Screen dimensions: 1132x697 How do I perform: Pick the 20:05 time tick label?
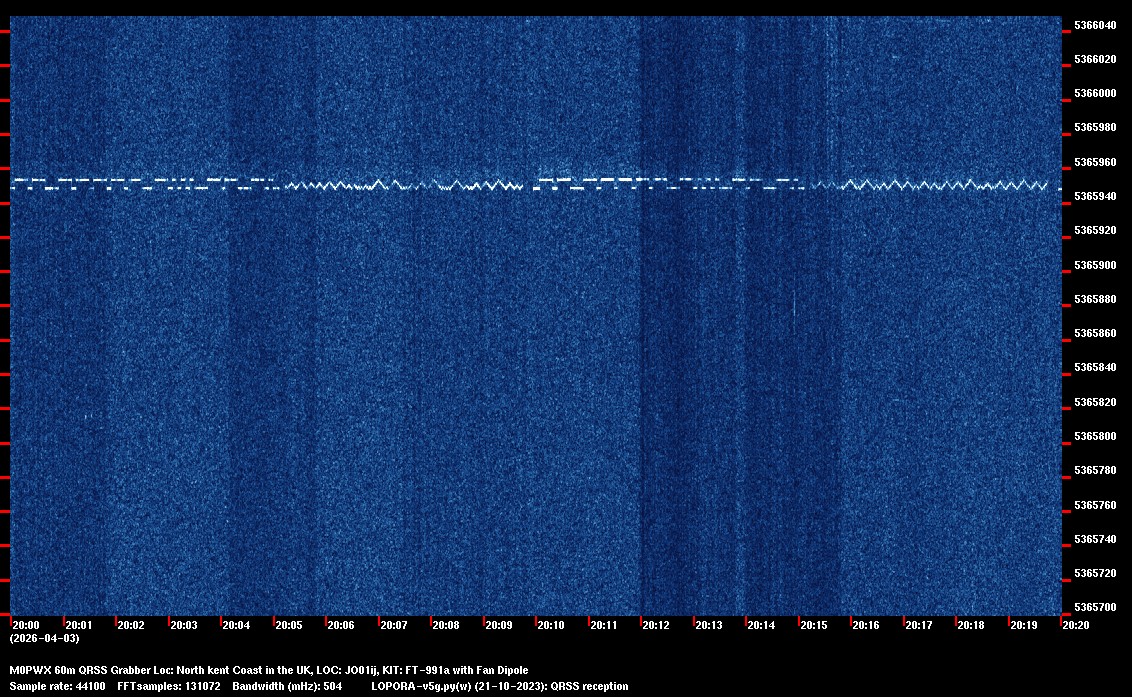point(289,625)
